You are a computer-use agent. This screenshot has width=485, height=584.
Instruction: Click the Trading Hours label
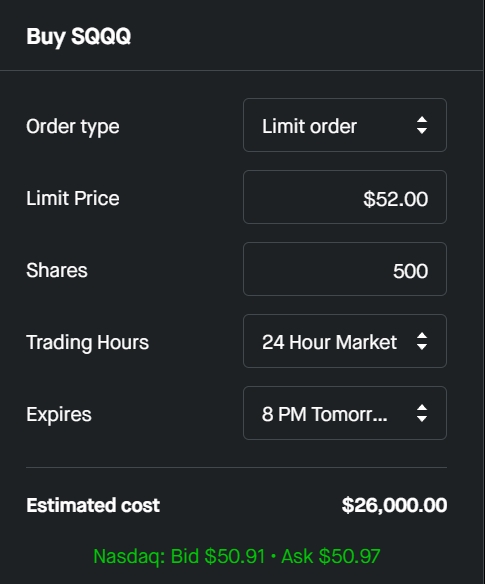pos(87,343)
